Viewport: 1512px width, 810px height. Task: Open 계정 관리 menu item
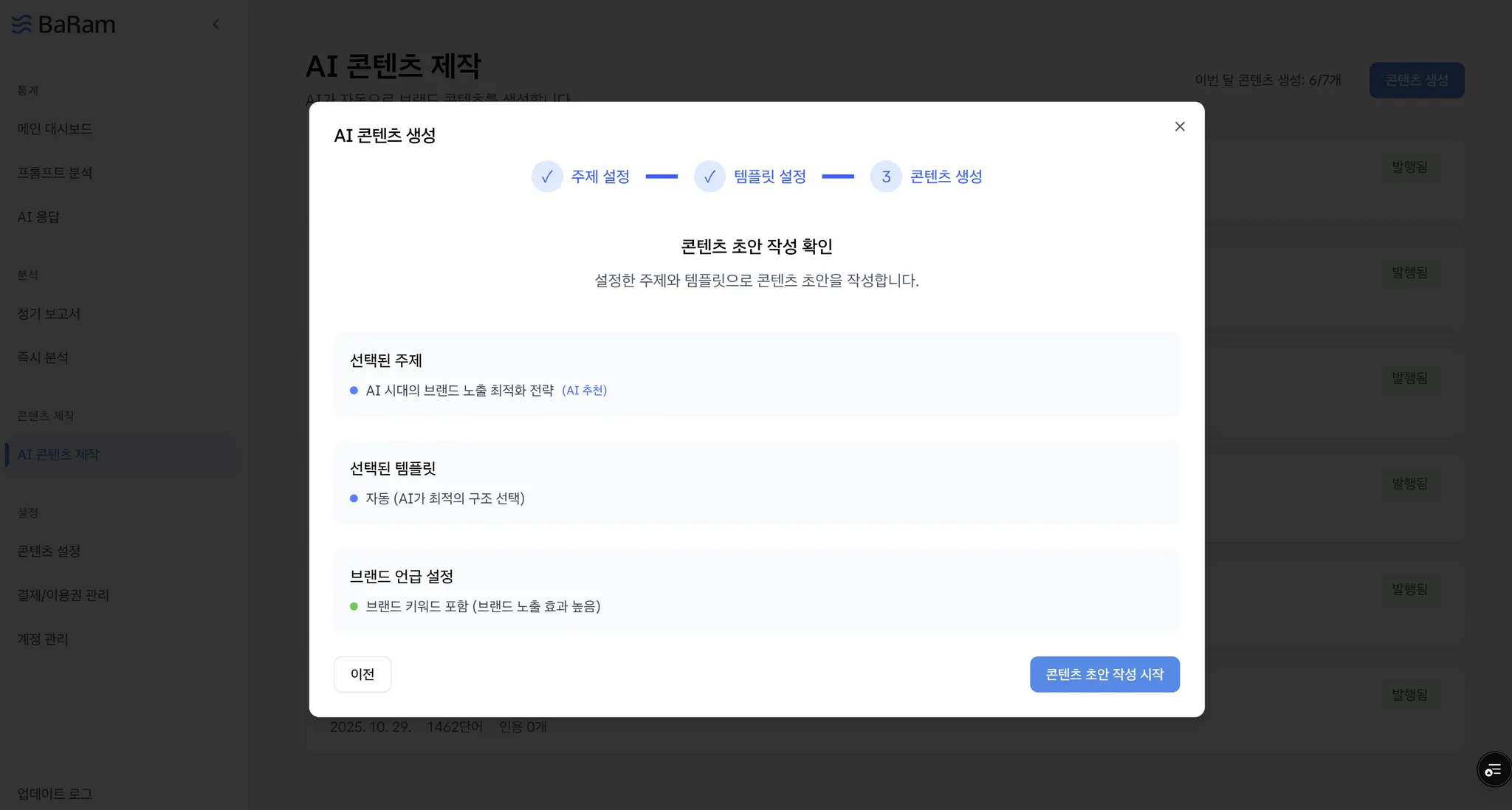pyautogui.click(x=43, y=639)
